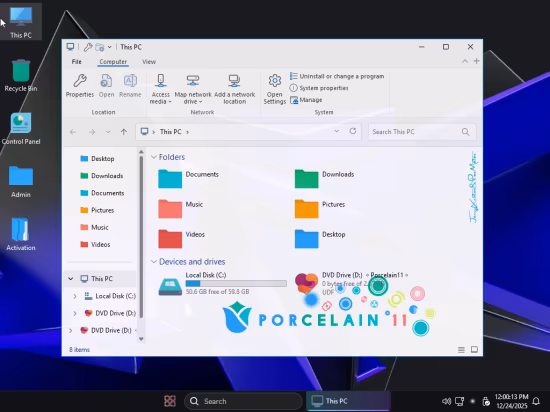
Task: Select the This PC desktop icon
Action: pyautogui.click(x=21, y=22)
